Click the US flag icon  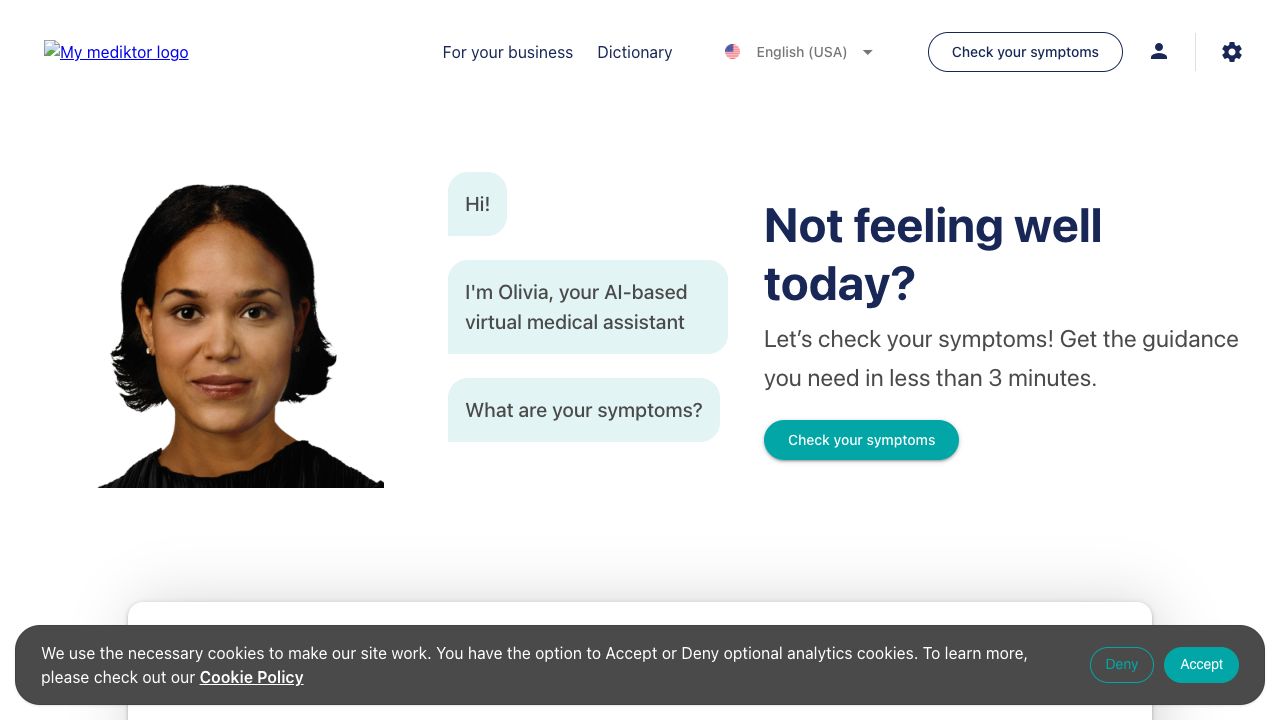pos(732,52)
